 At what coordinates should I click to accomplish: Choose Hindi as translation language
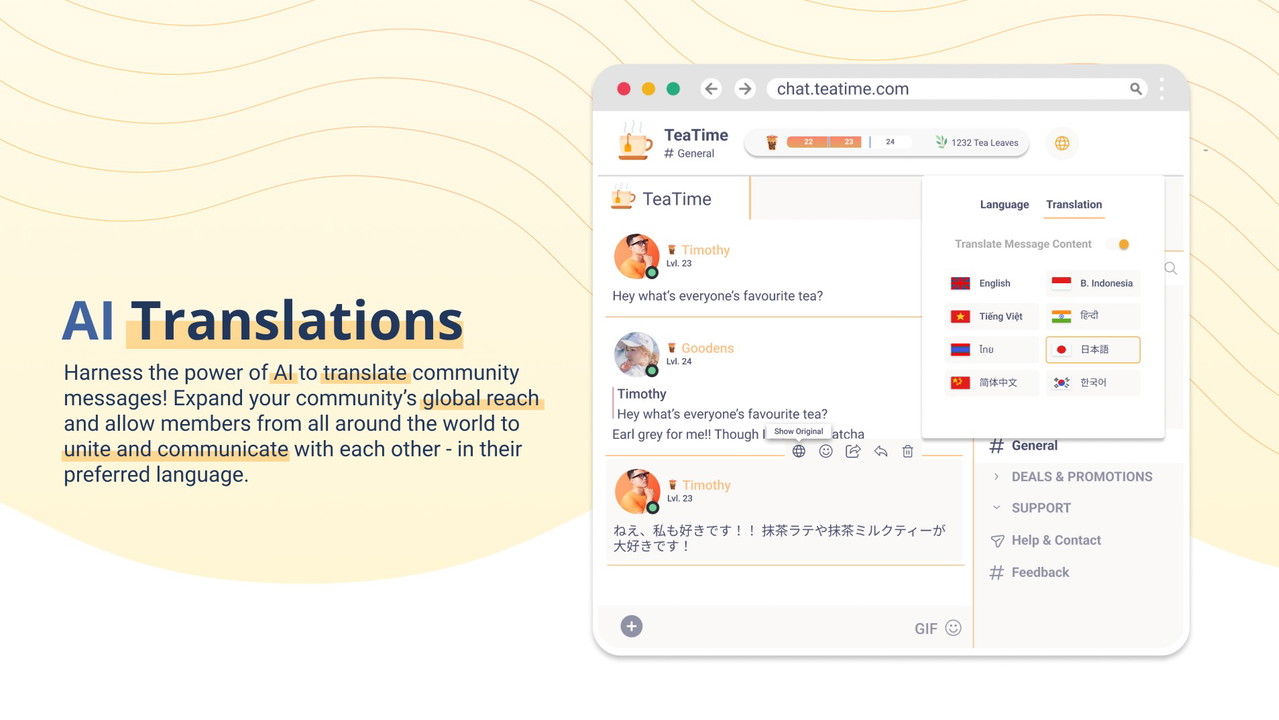pyautogui.click(x=1093, y=316)
